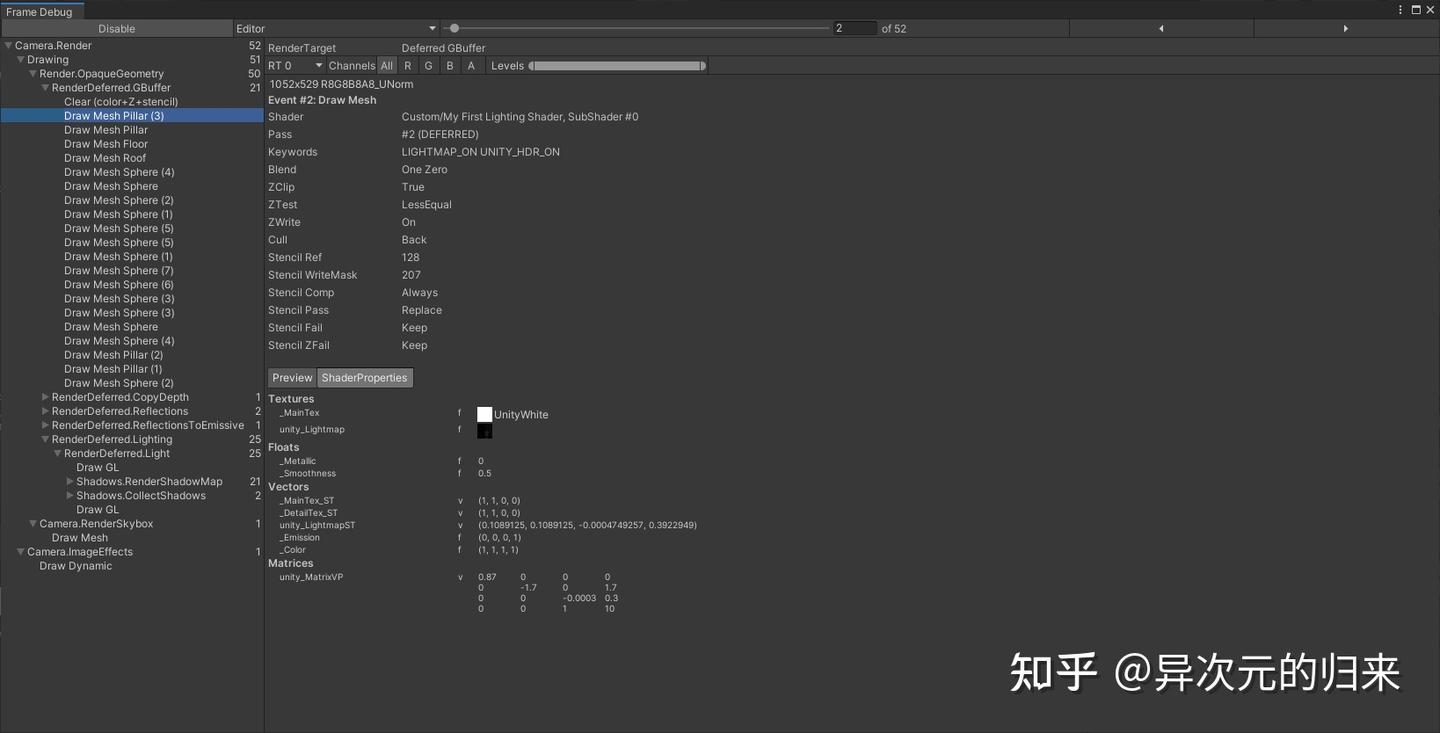Toggle the R channel view
The image size is (1440, 733).
coord(407,65)
